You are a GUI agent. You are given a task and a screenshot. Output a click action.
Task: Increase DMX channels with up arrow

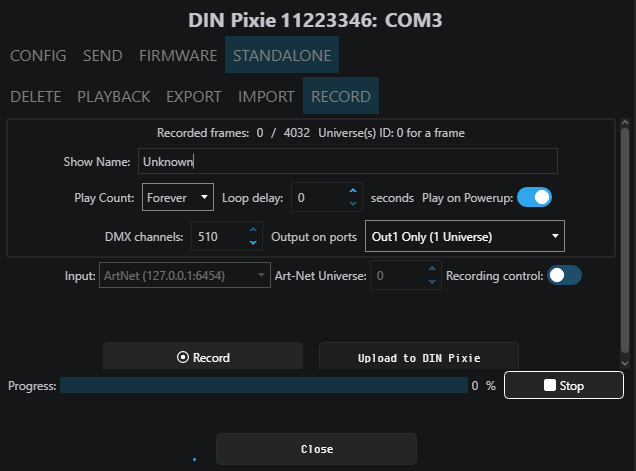pyautogui.click(x=253, y=230)
